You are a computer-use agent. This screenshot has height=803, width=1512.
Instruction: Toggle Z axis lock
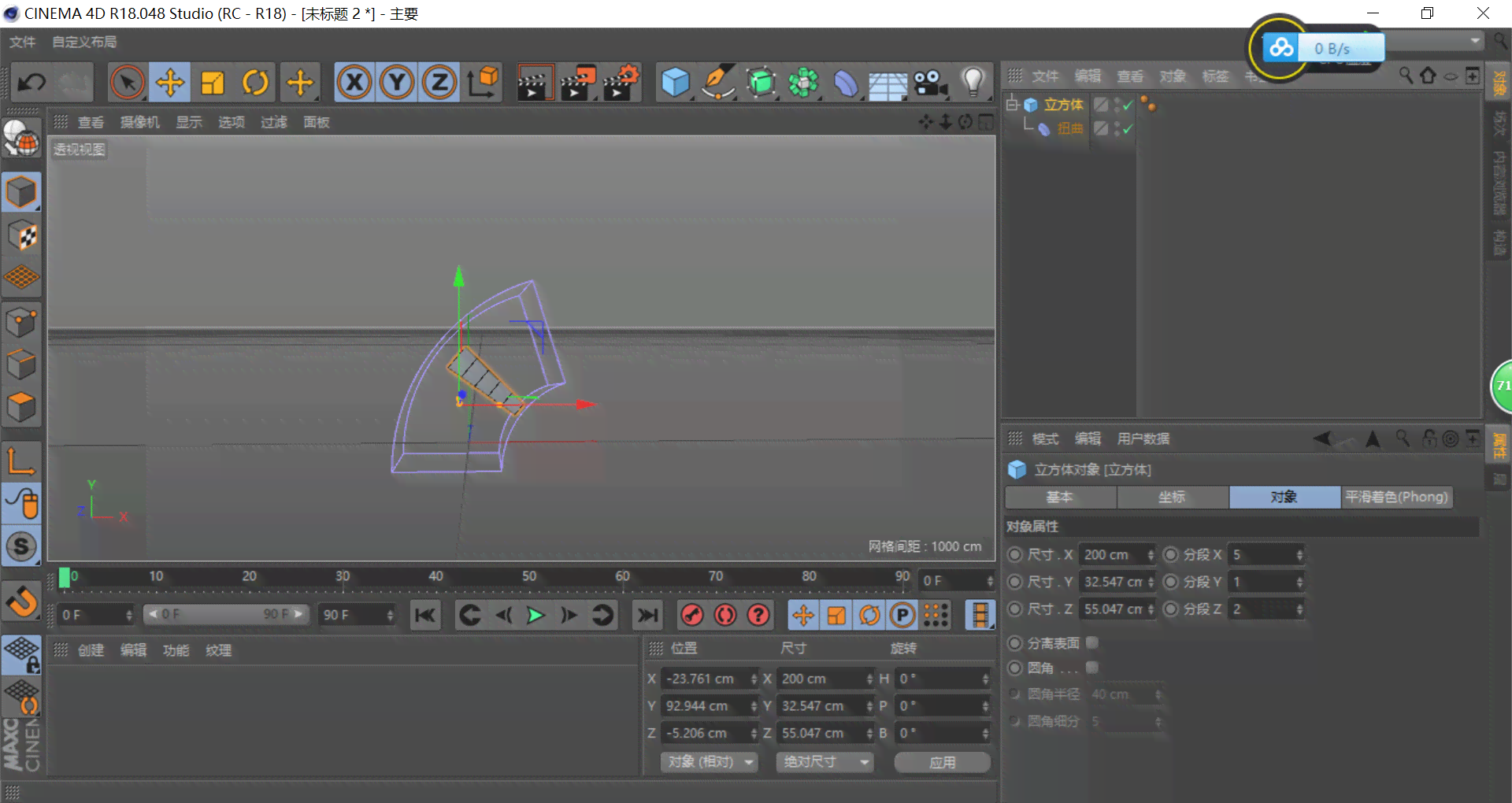(x=439, y=82)
